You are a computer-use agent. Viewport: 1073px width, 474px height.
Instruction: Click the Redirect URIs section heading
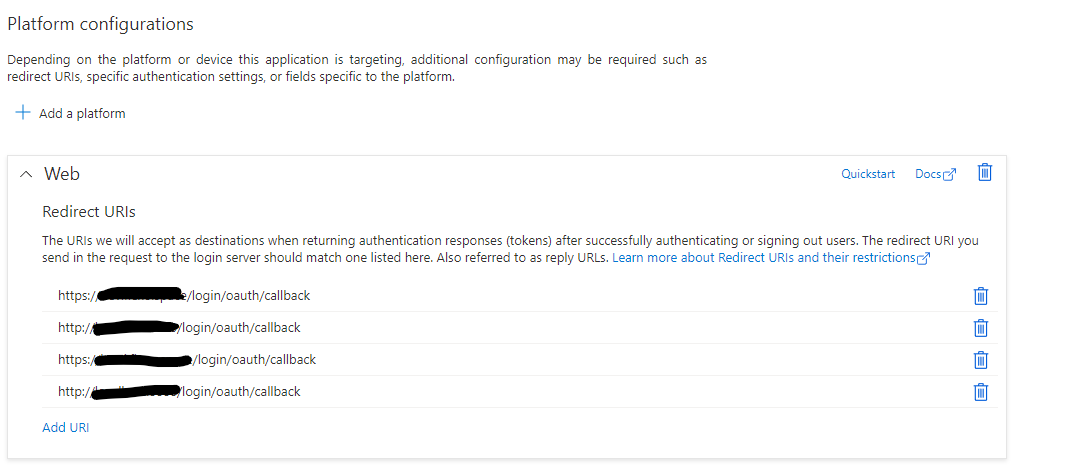click(x=89, y=212)
